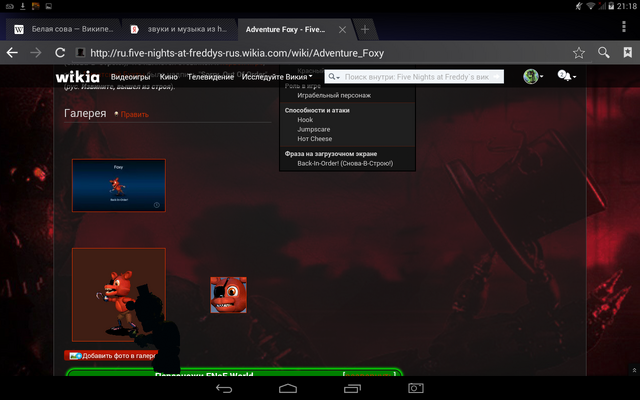Close the Adventure Foxy tab
Screen dimensions: 640x400
[342, 30]
